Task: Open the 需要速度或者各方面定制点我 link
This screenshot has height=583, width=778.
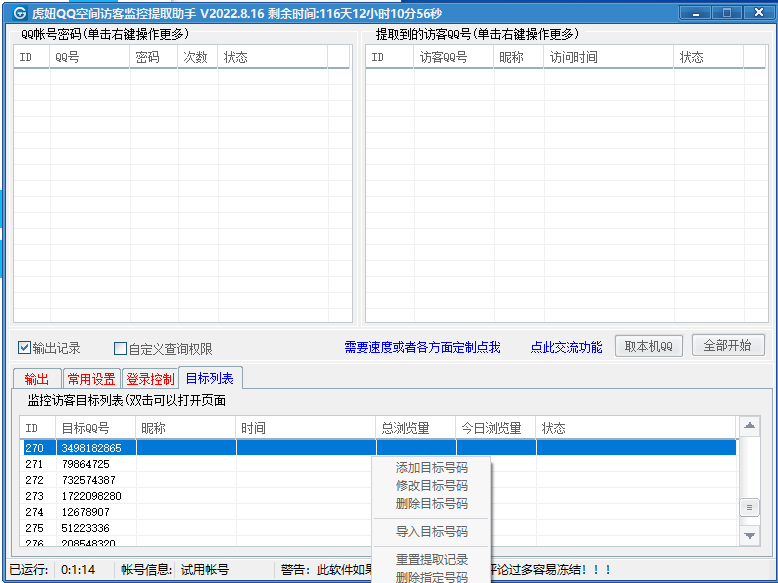Action: point(422,347)
